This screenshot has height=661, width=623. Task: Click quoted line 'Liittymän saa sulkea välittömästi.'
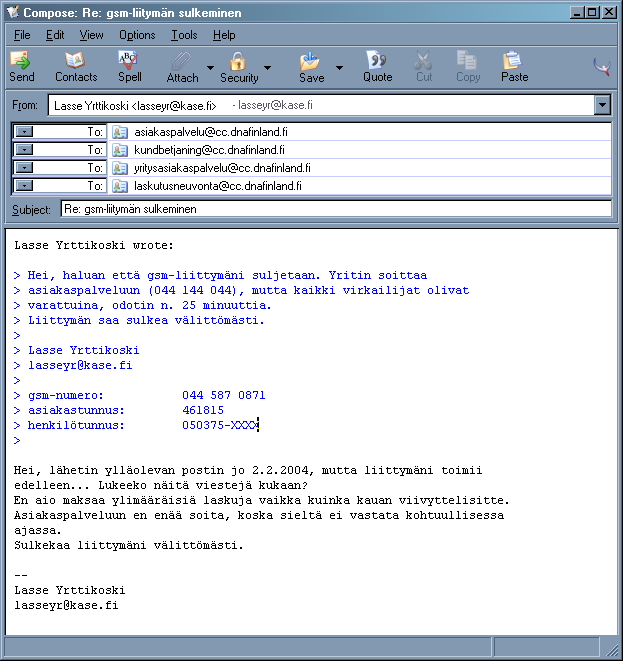click(x=146, y=320)
